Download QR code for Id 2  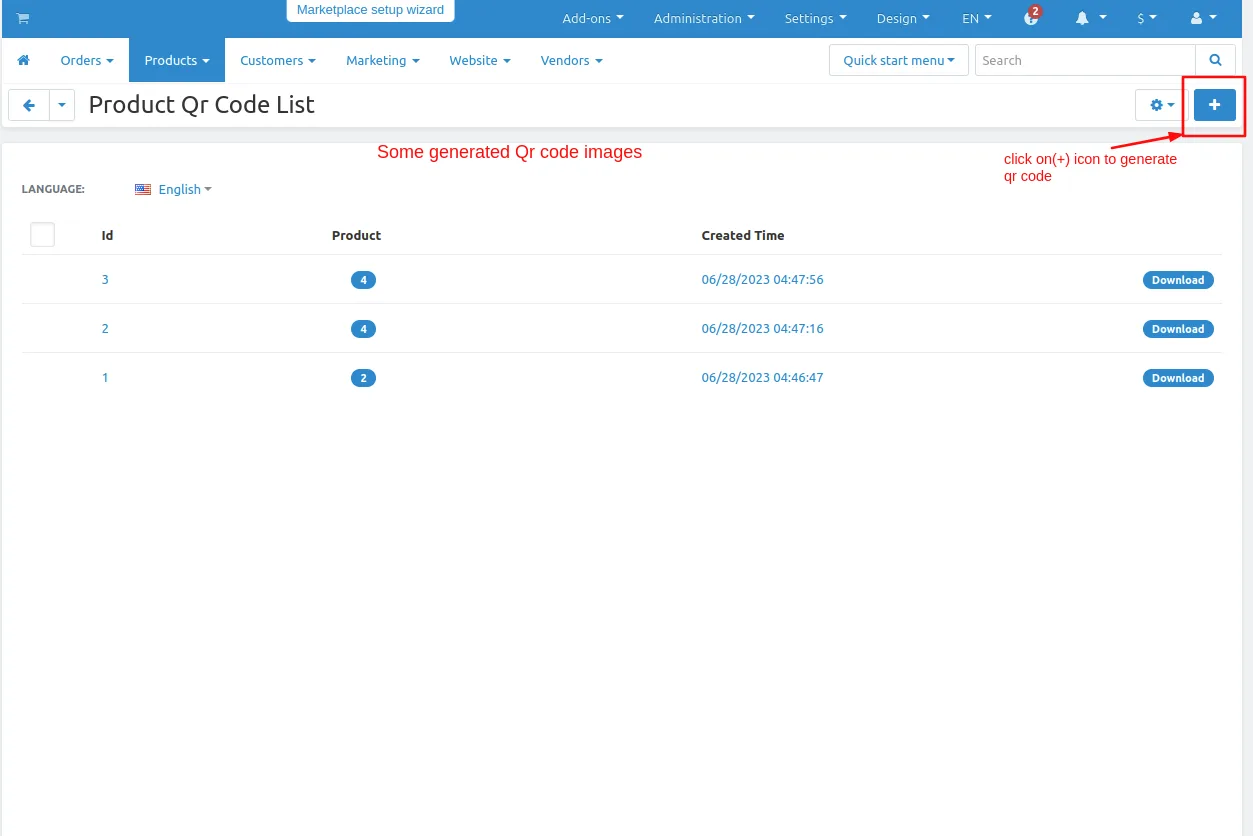click(1178, 329)
